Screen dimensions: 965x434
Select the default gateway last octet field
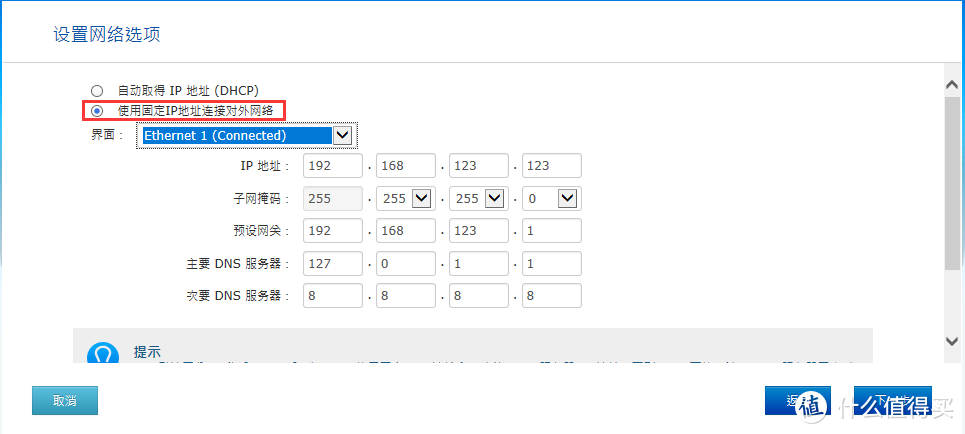pos(551,231)
